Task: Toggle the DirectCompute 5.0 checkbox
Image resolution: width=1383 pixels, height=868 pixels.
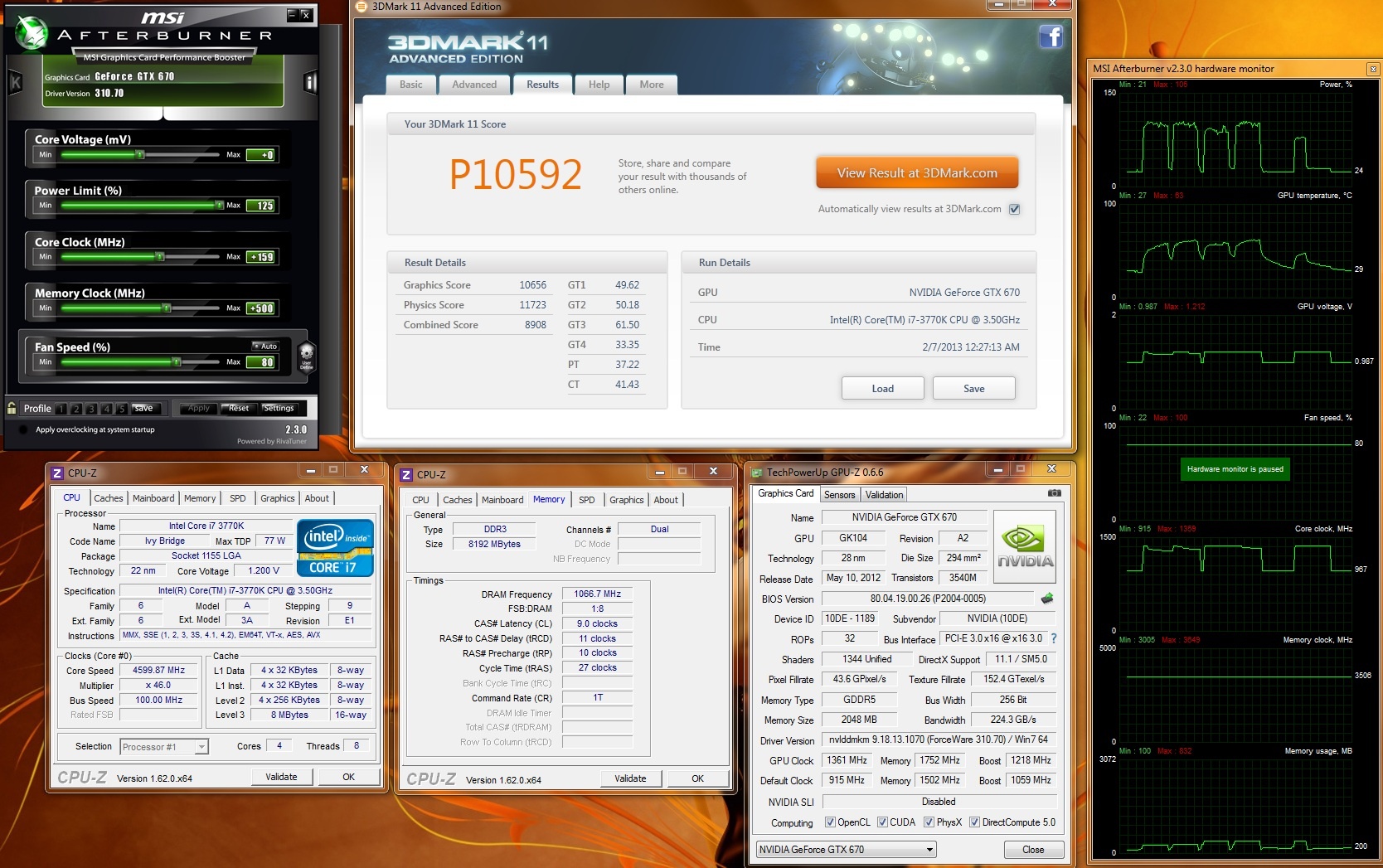Action: 974,822
